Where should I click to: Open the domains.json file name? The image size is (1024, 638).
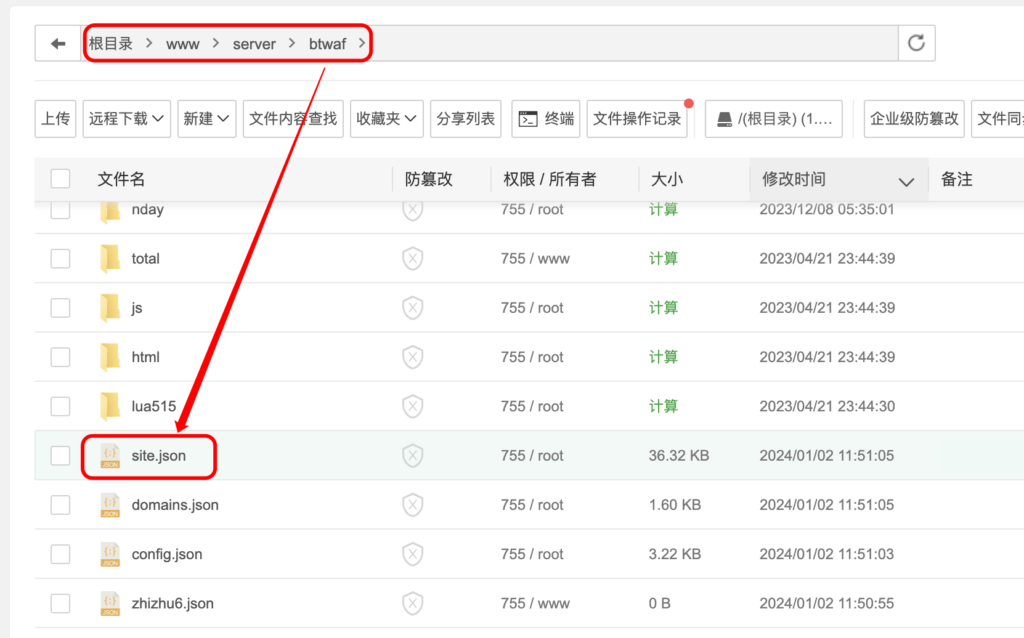click(x=175, y=505)
